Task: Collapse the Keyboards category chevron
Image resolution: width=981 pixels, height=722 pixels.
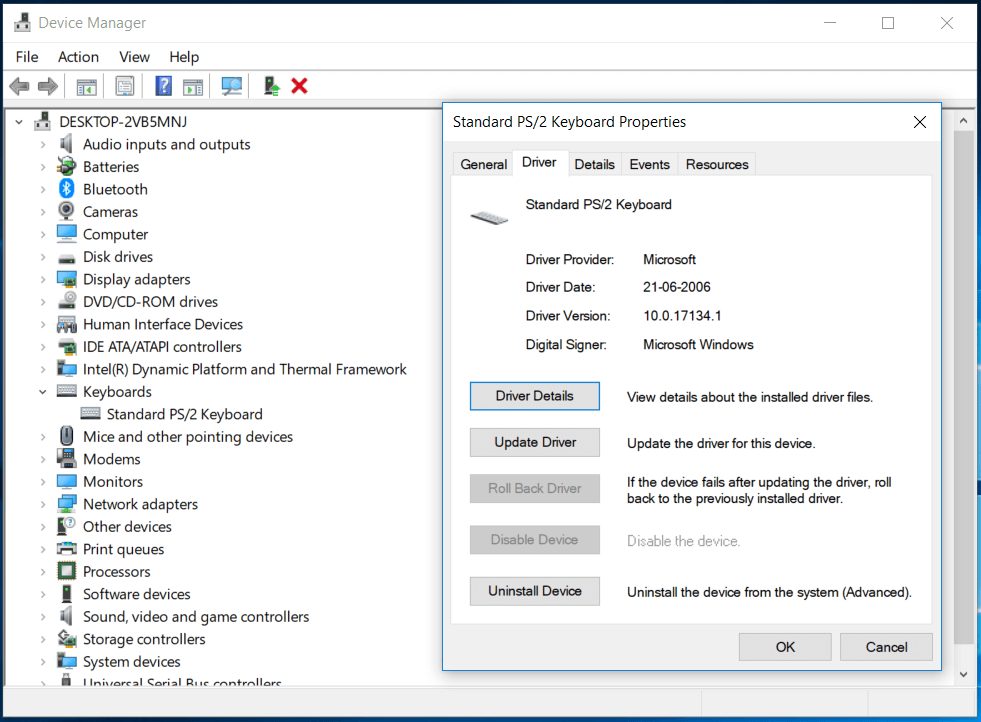Action: pyautogui.click(x=43, y=392)
